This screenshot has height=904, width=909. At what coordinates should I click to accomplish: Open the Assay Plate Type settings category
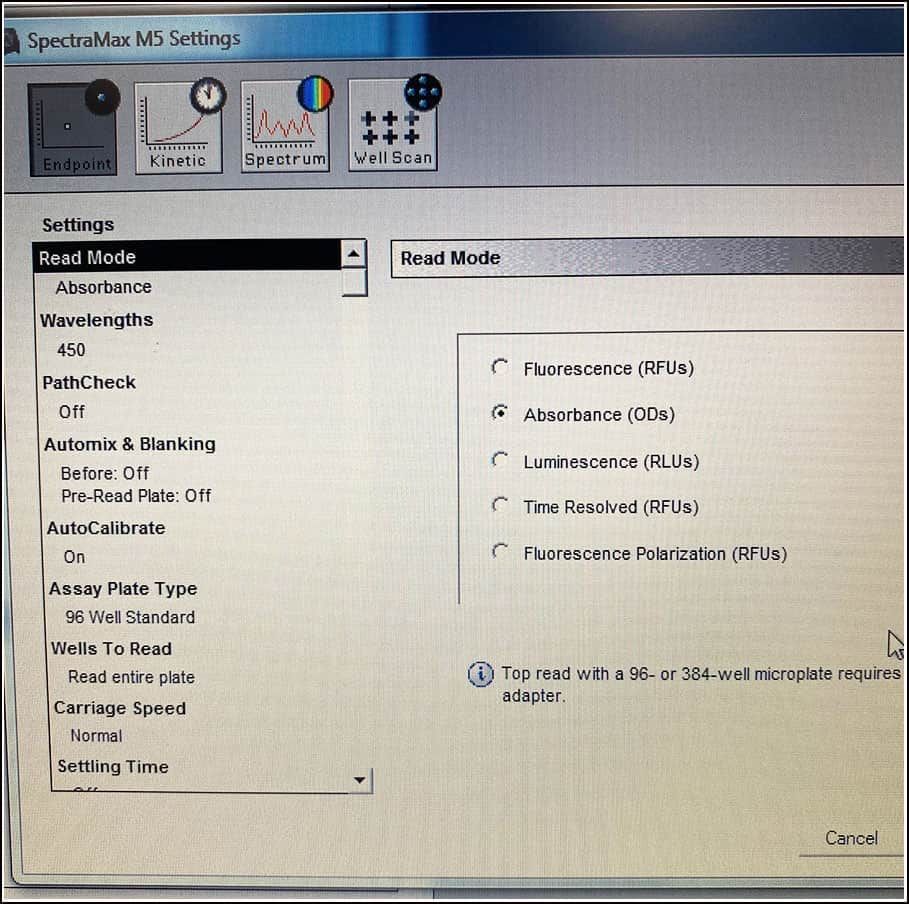click(x=123, y=589)
